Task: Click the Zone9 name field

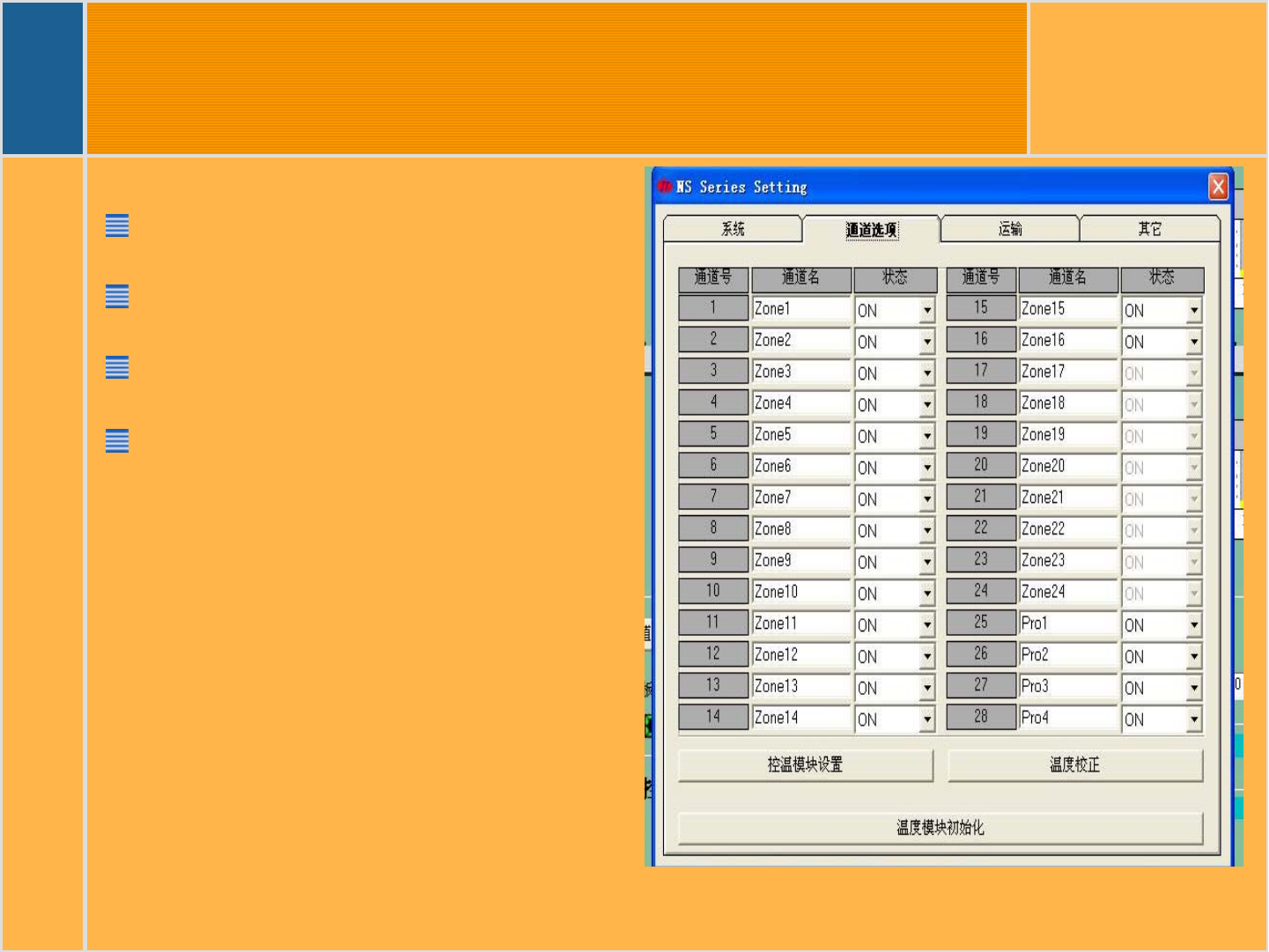Action: tap(801, 560)
